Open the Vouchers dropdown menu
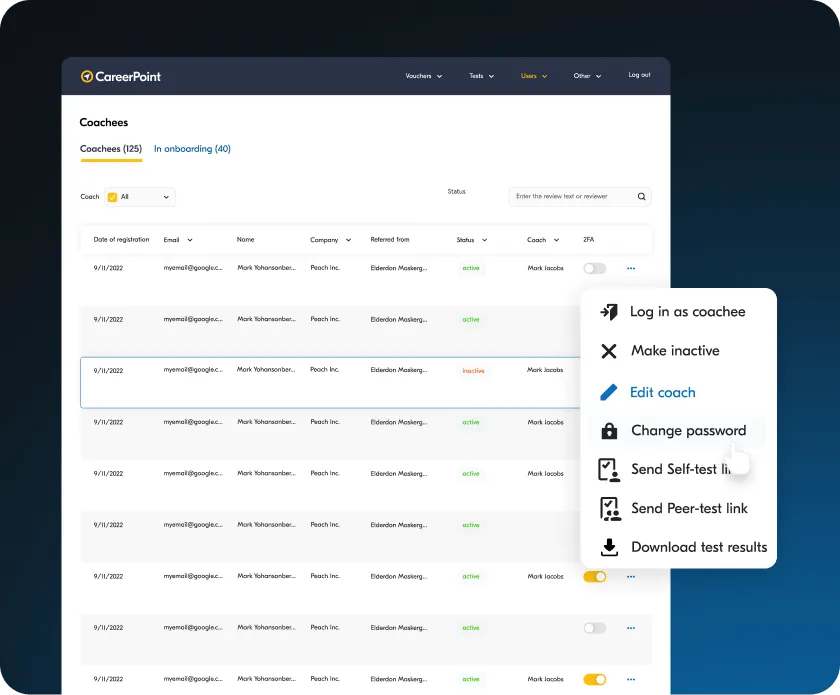Screen dimensions: 840x695 click(x=424, y=76)
